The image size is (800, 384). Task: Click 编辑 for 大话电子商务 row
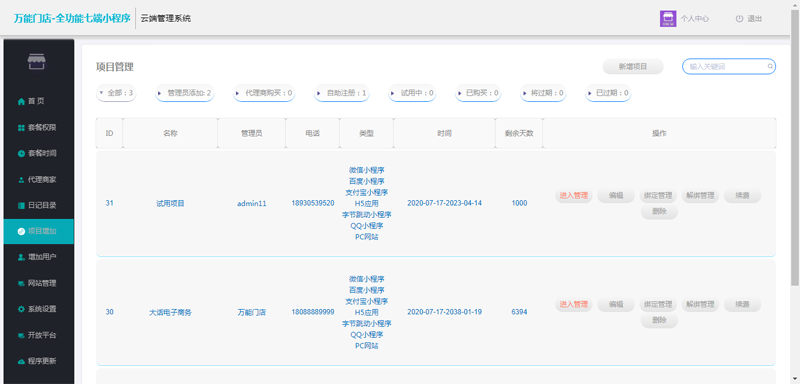click(x=616, y=304)
